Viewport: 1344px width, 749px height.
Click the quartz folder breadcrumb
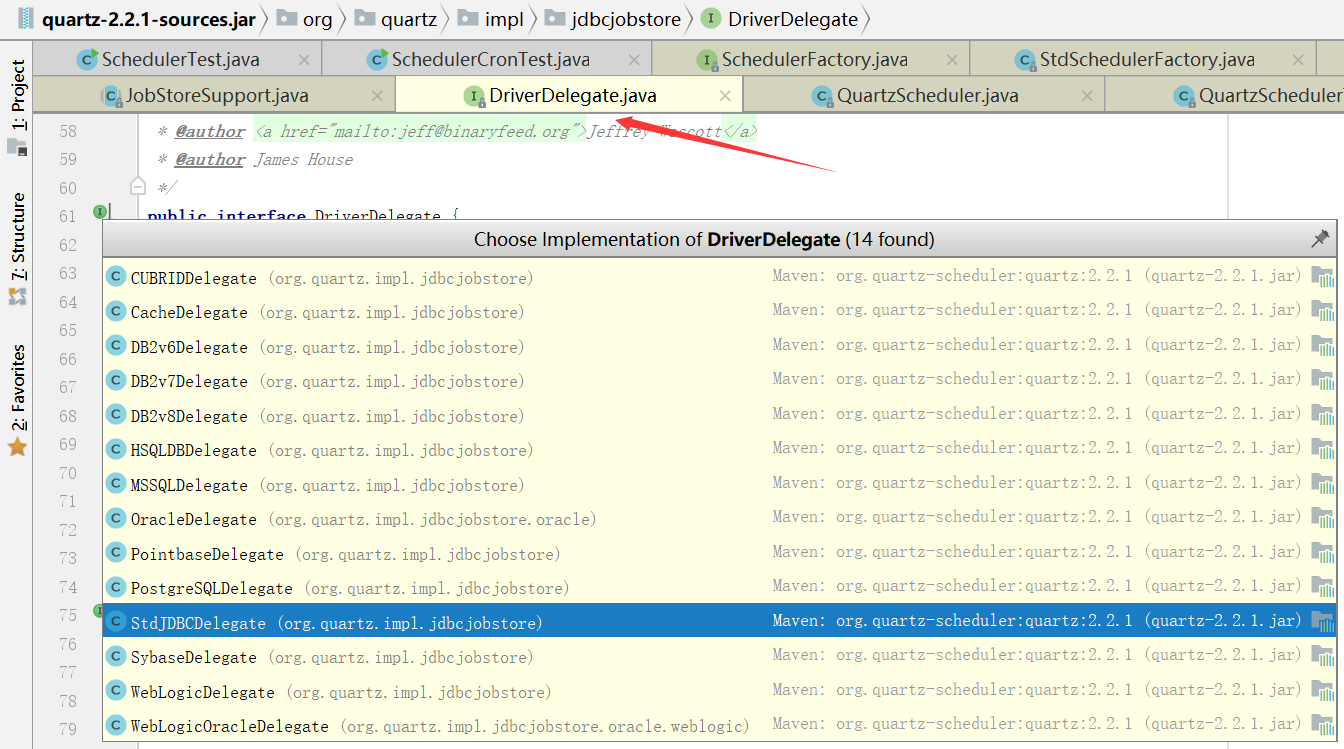click(x=395, y=19)
